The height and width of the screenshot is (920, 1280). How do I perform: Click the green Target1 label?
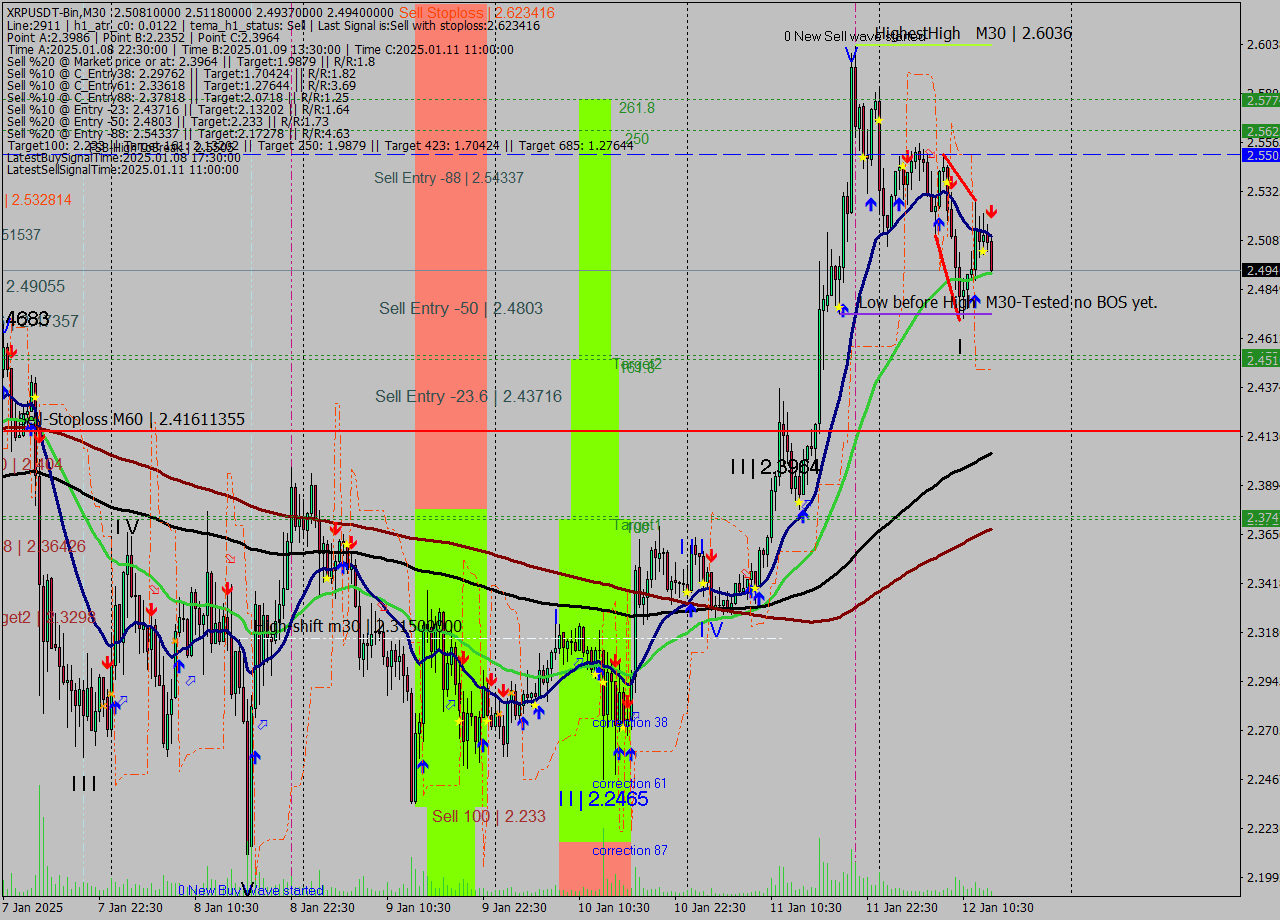tap(637, 526)
